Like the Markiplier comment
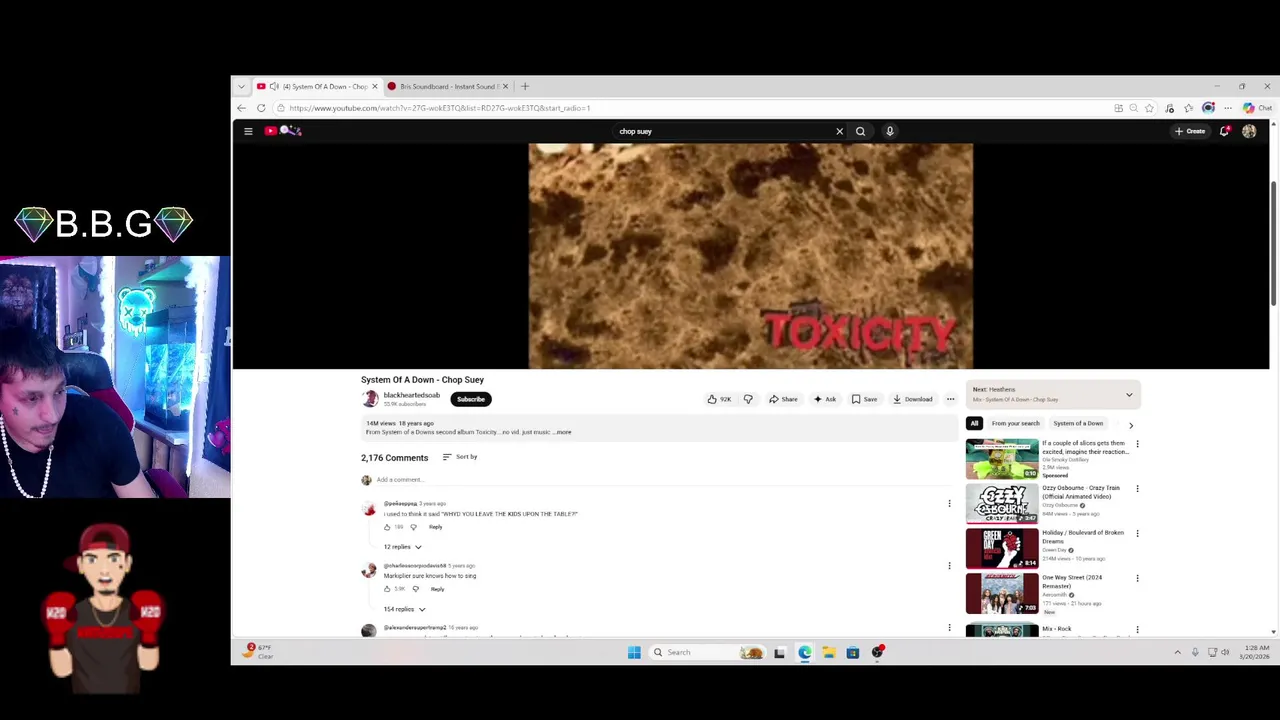Image resolution: width=1280 pixels, height=720 pixels. pyautogui.click(x=387, y=589)
